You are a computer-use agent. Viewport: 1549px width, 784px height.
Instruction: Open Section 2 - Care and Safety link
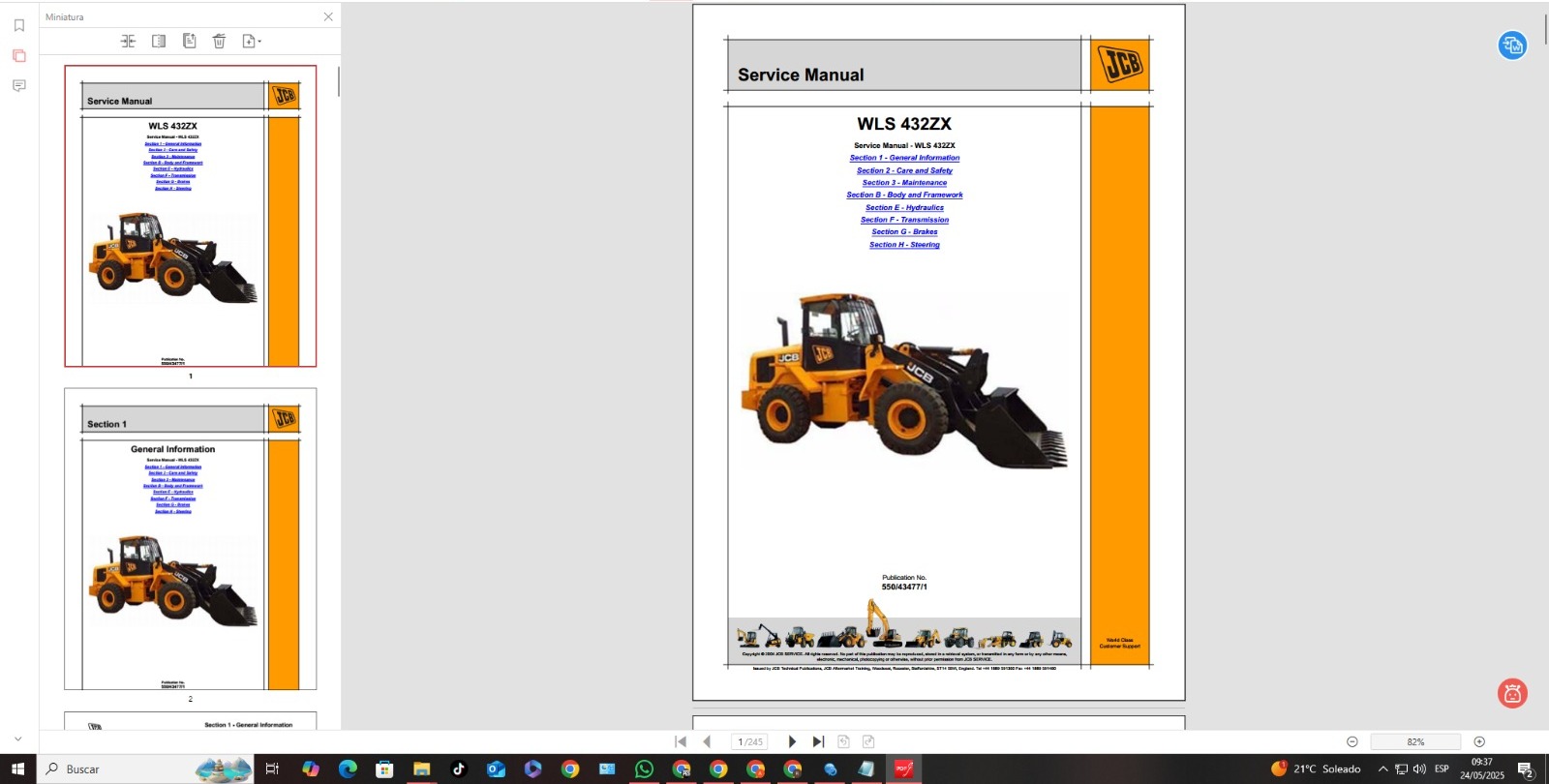[904, 170]
